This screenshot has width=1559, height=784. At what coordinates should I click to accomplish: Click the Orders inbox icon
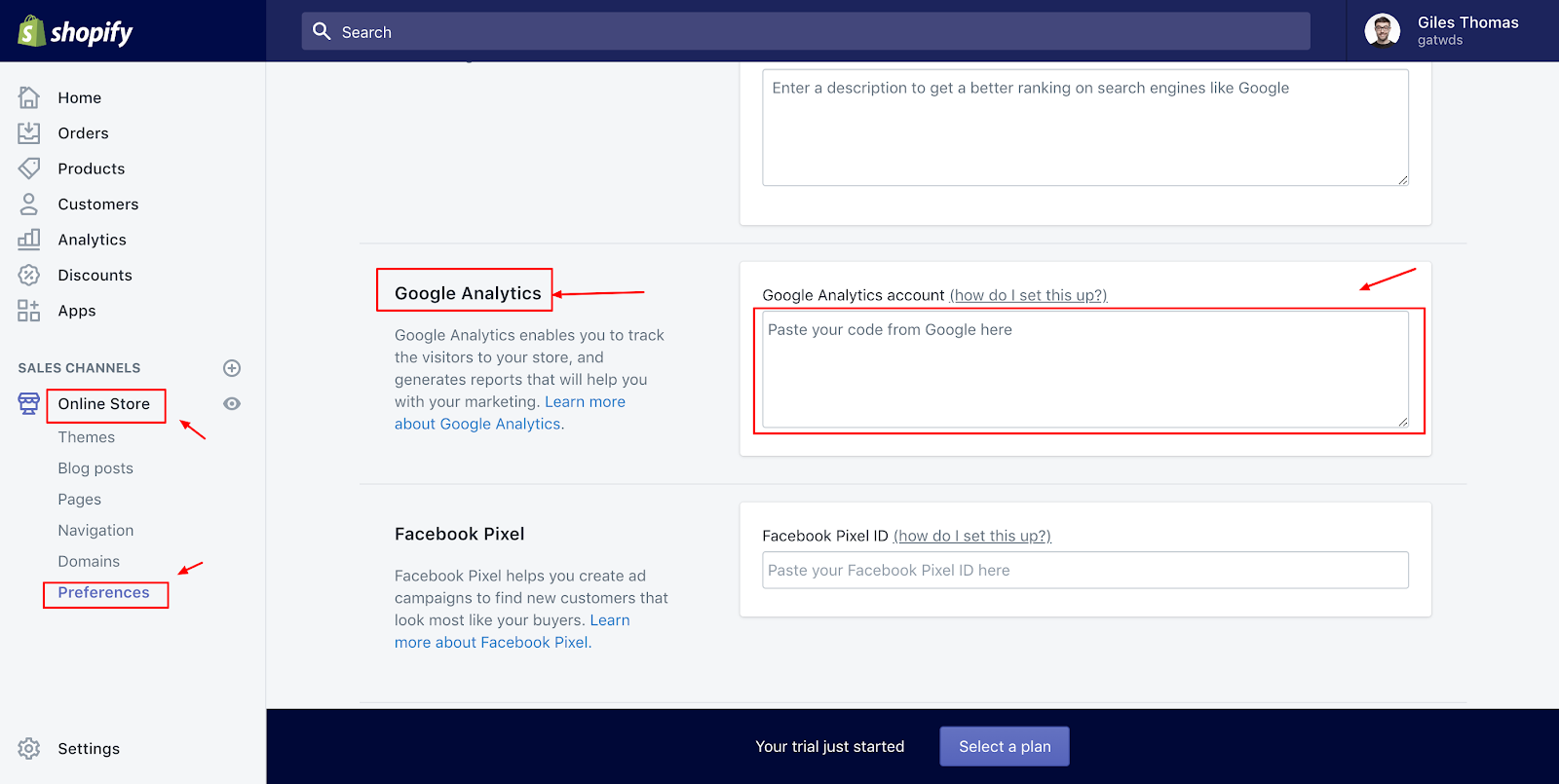click(x=29, y=132)
